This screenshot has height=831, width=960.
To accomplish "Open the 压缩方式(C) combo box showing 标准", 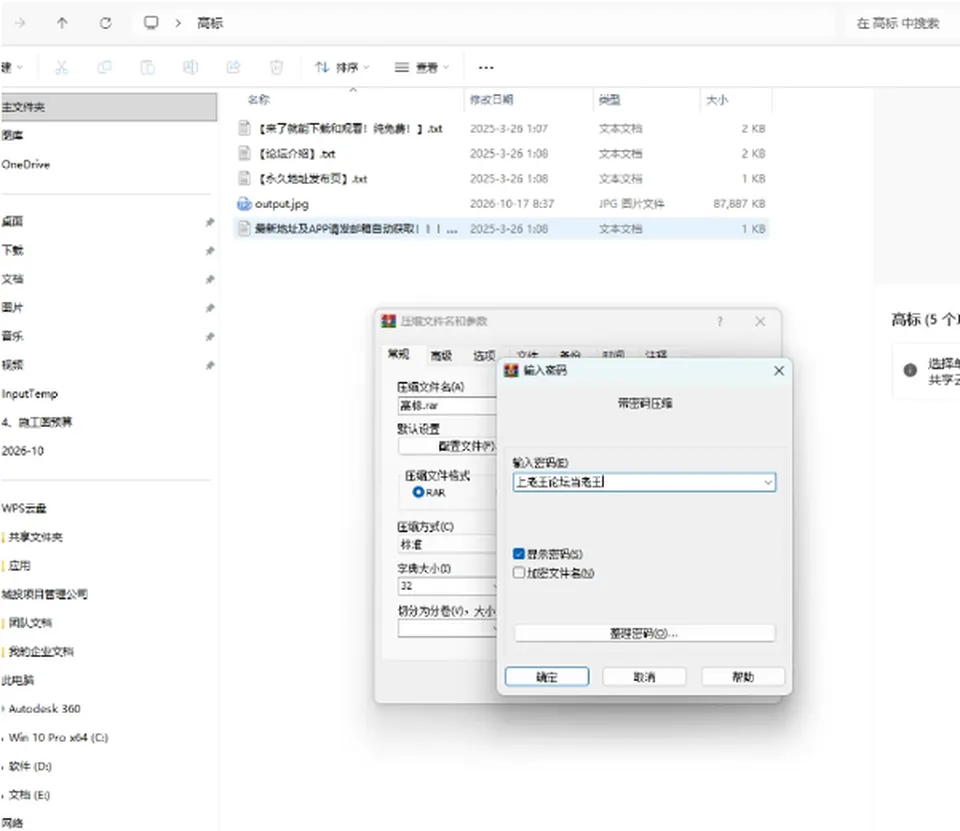I will click(447, 544).
